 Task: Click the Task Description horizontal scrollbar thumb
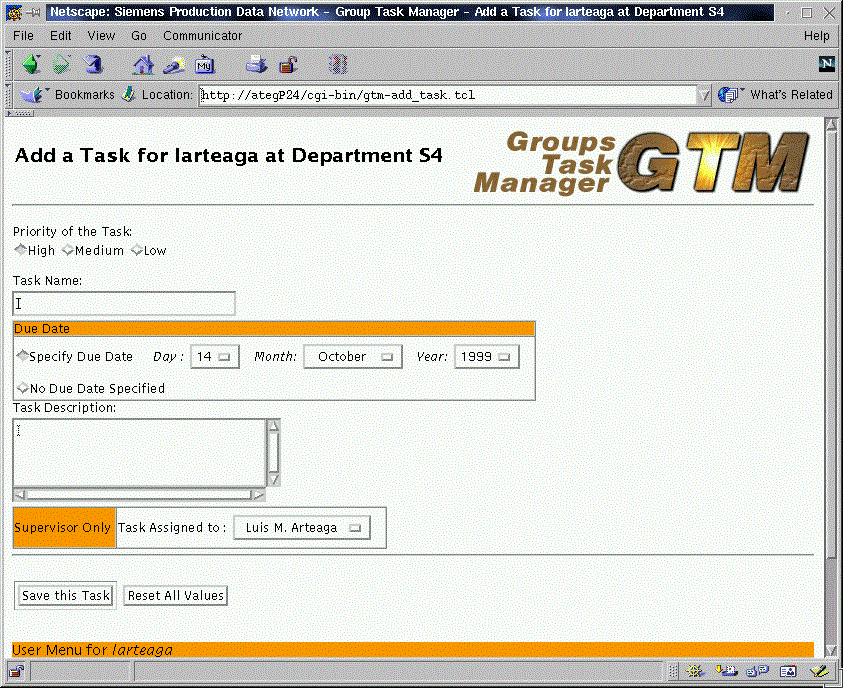tap(139, 494)
